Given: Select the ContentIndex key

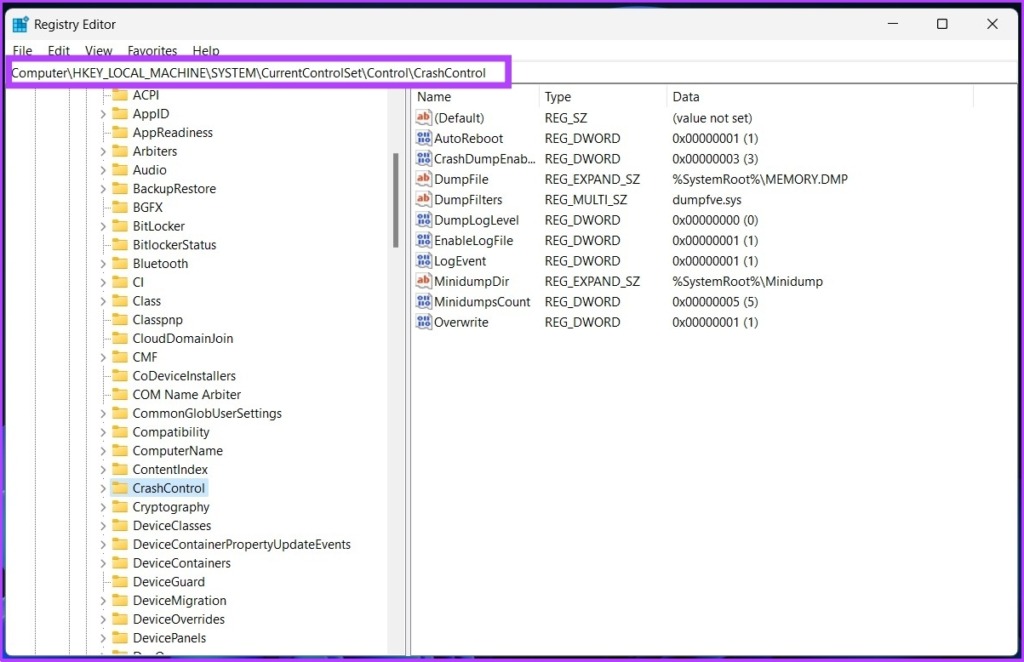Looking at the screenshot, I should tap(170, 469).
